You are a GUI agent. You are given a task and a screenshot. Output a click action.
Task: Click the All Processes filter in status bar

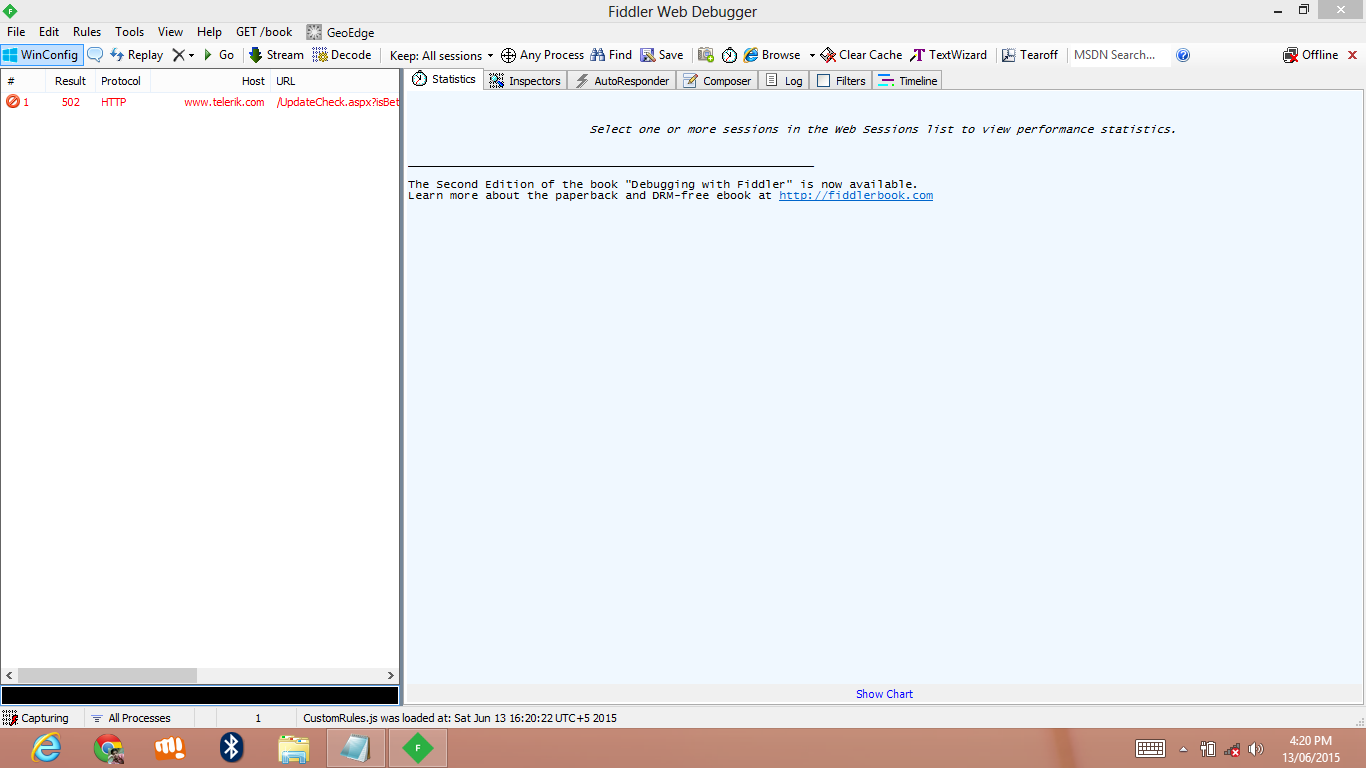pyautogui.click(x=131, y=718)
